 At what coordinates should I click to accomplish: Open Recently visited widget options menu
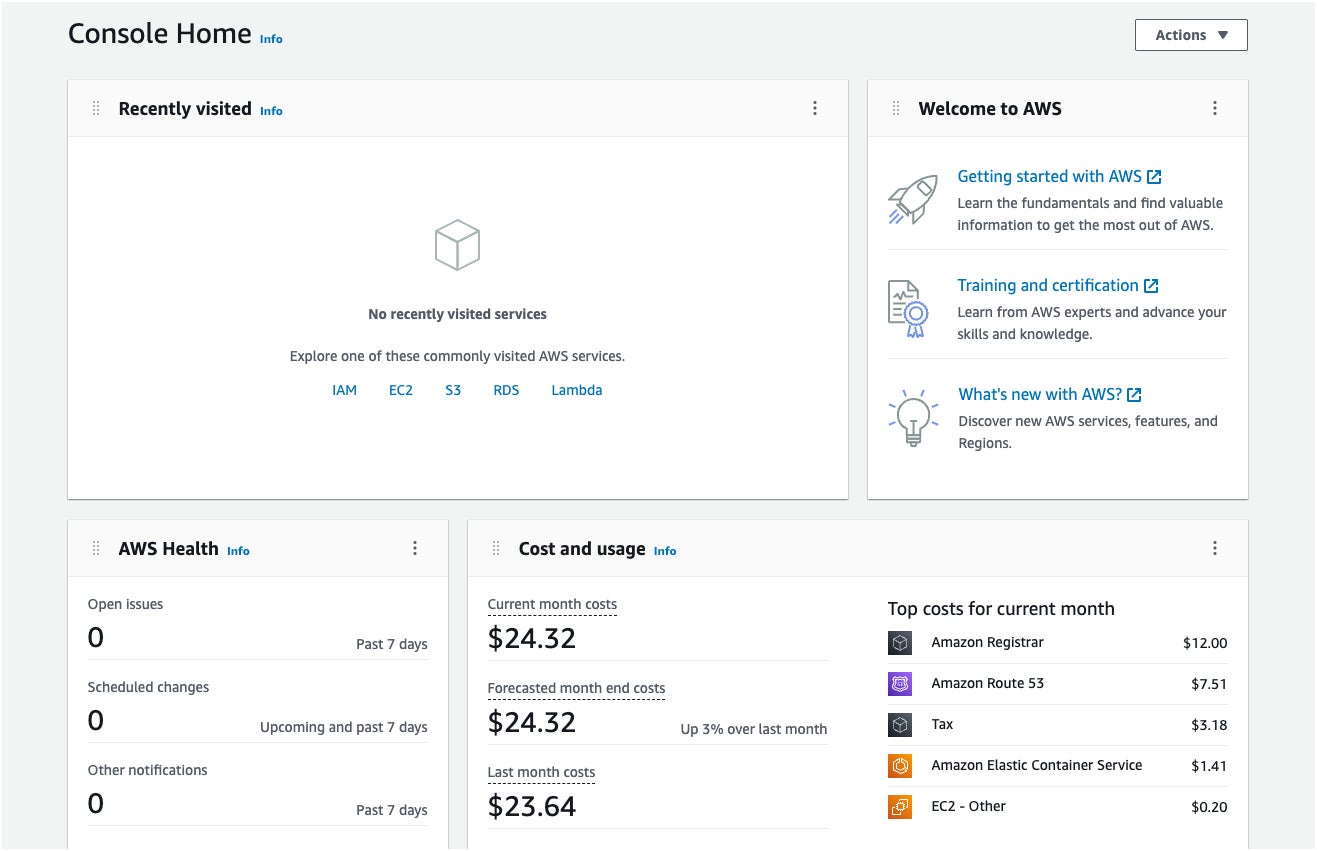click(815, 108)
